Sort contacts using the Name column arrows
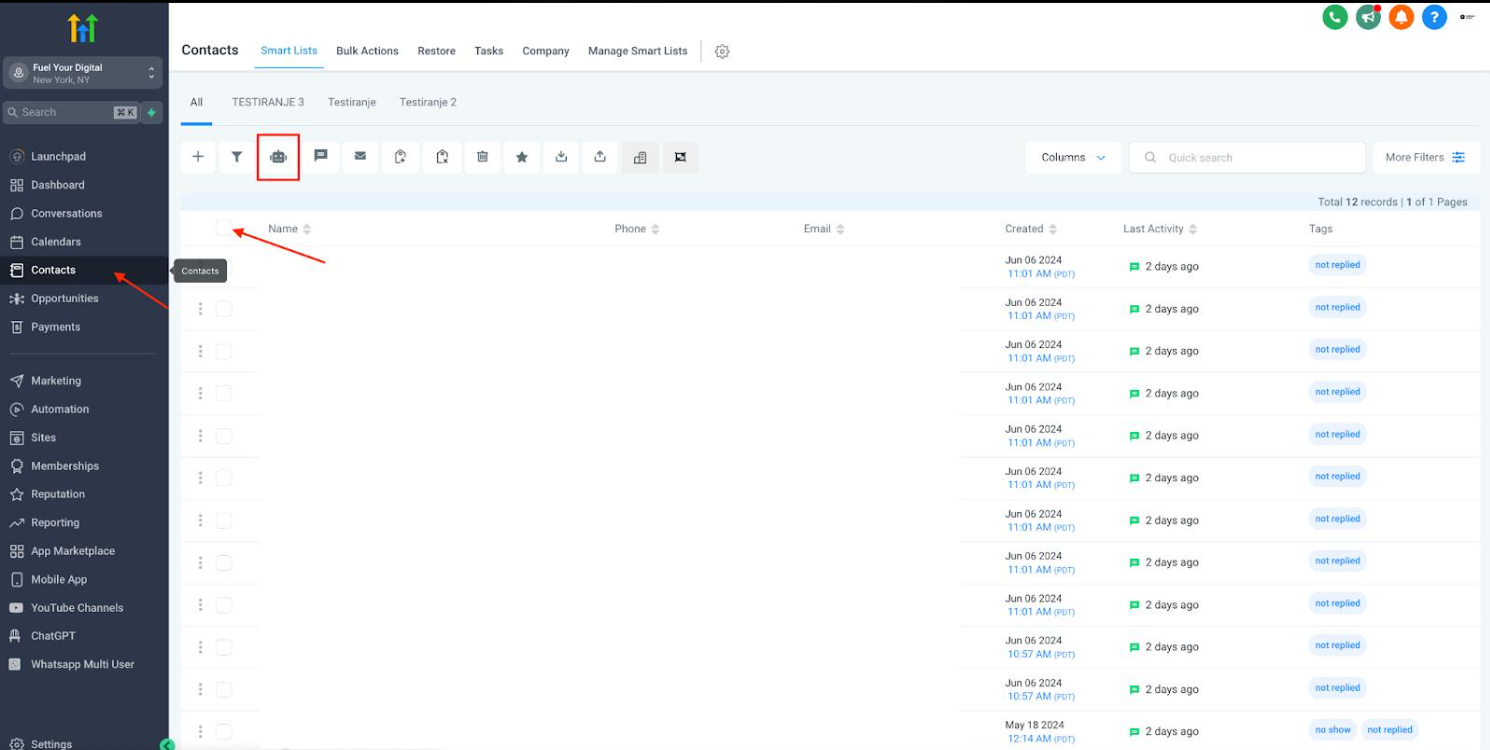 (x=307, y=229)
